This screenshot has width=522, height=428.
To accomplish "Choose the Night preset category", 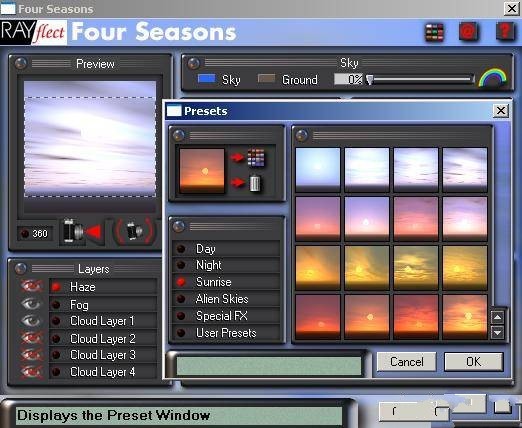I will pyautogui.click(x=226, y=265).
